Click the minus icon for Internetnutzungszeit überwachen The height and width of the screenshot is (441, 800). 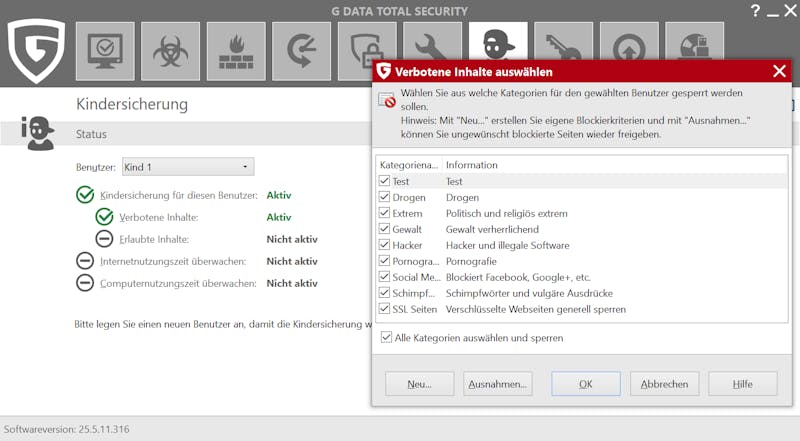(85, 261)
